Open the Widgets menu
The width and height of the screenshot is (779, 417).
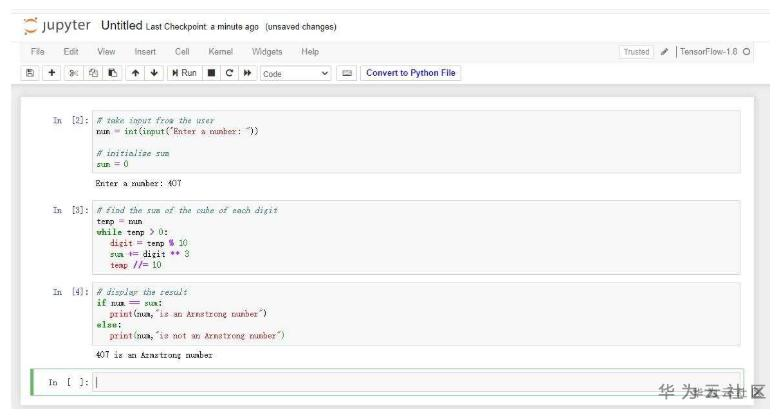[267, 51]
